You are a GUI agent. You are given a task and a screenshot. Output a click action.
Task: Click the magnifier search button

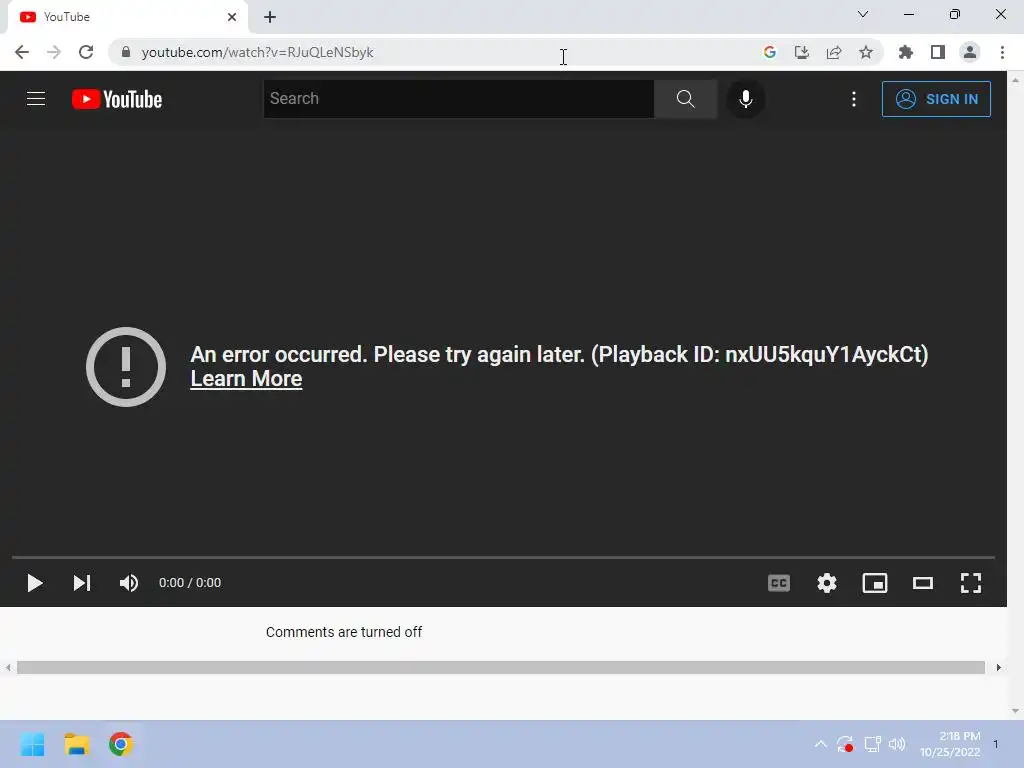[x=685, y=99]
